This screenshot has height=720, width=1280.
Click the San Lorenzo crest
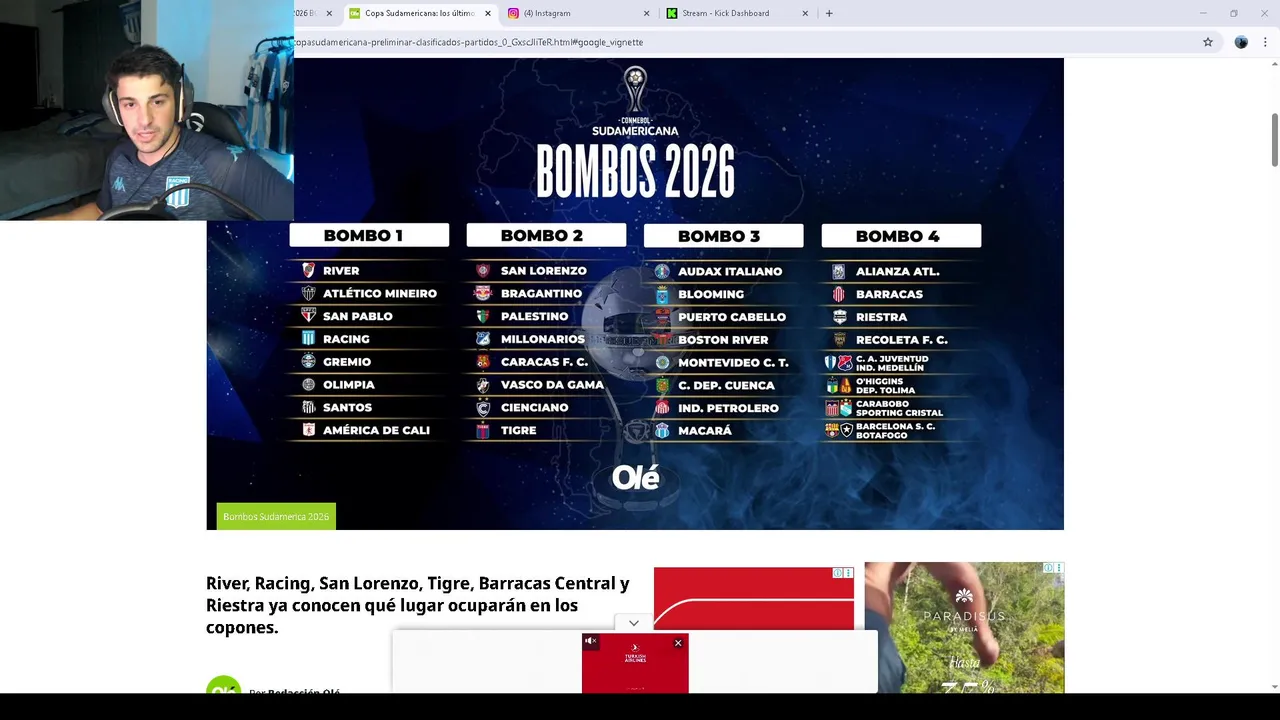[483, 270]
